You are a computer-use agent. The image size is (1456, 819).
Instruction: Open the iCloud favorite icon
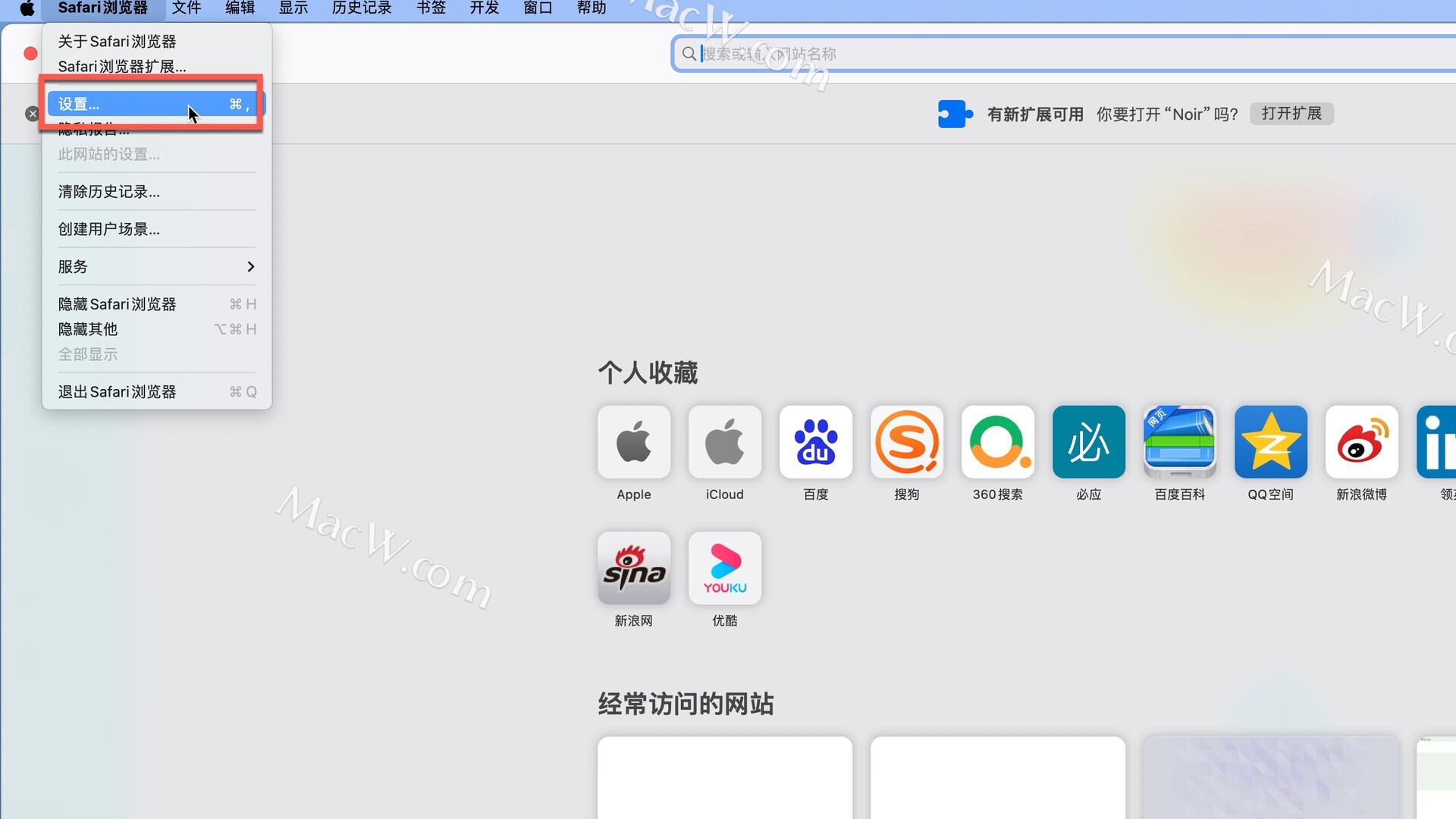pyautogui.click(x=725, y=442)
